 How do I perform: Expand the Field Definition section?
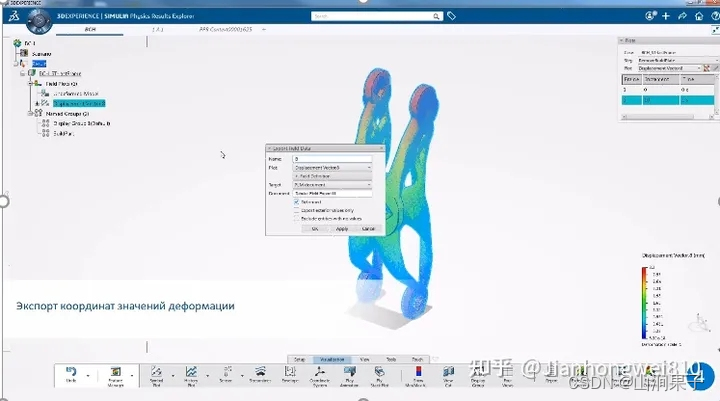tap(332, 176)
